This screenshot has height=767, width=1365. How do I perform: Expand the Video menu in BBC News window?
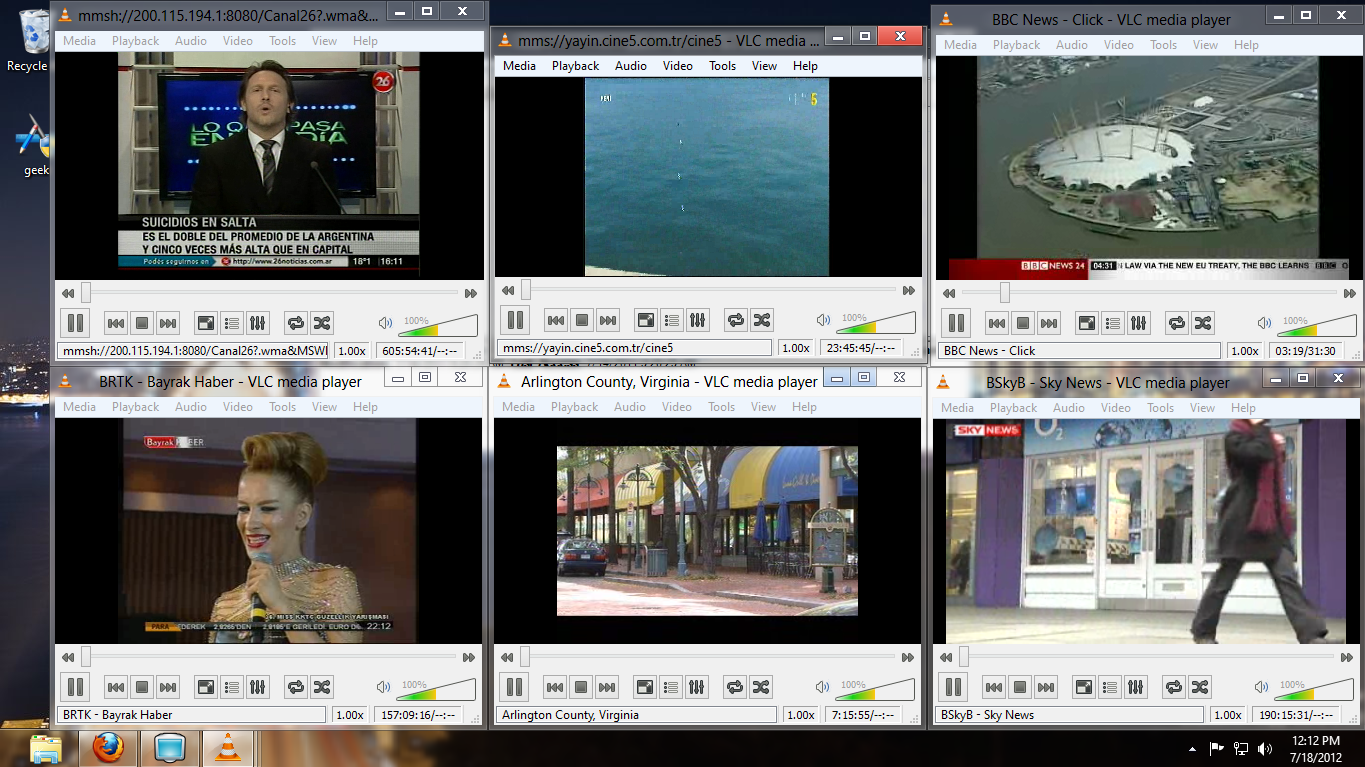pyautogui.click(x=1118, y=45)
